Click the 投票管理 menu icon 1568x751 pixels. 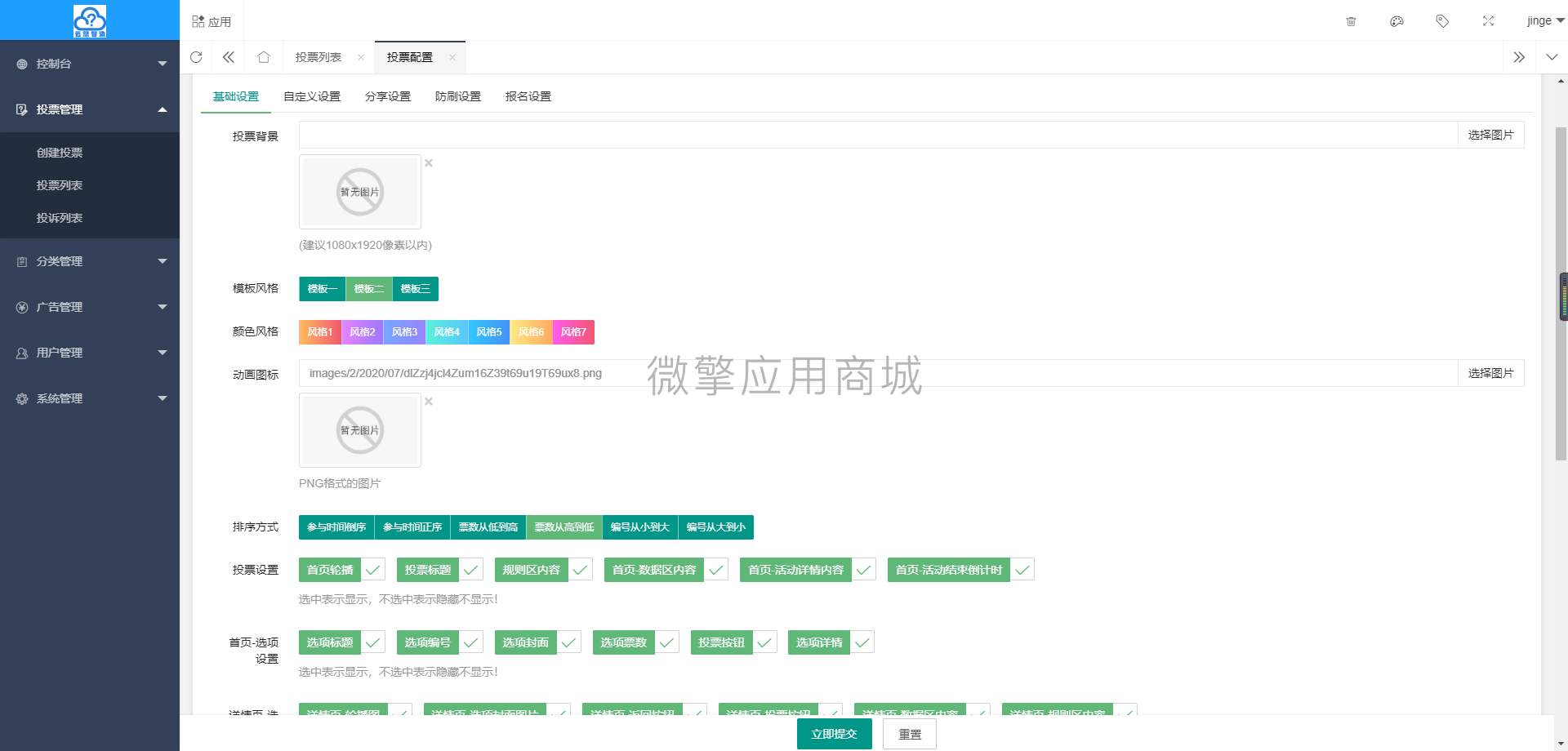[x=22, y=109]
